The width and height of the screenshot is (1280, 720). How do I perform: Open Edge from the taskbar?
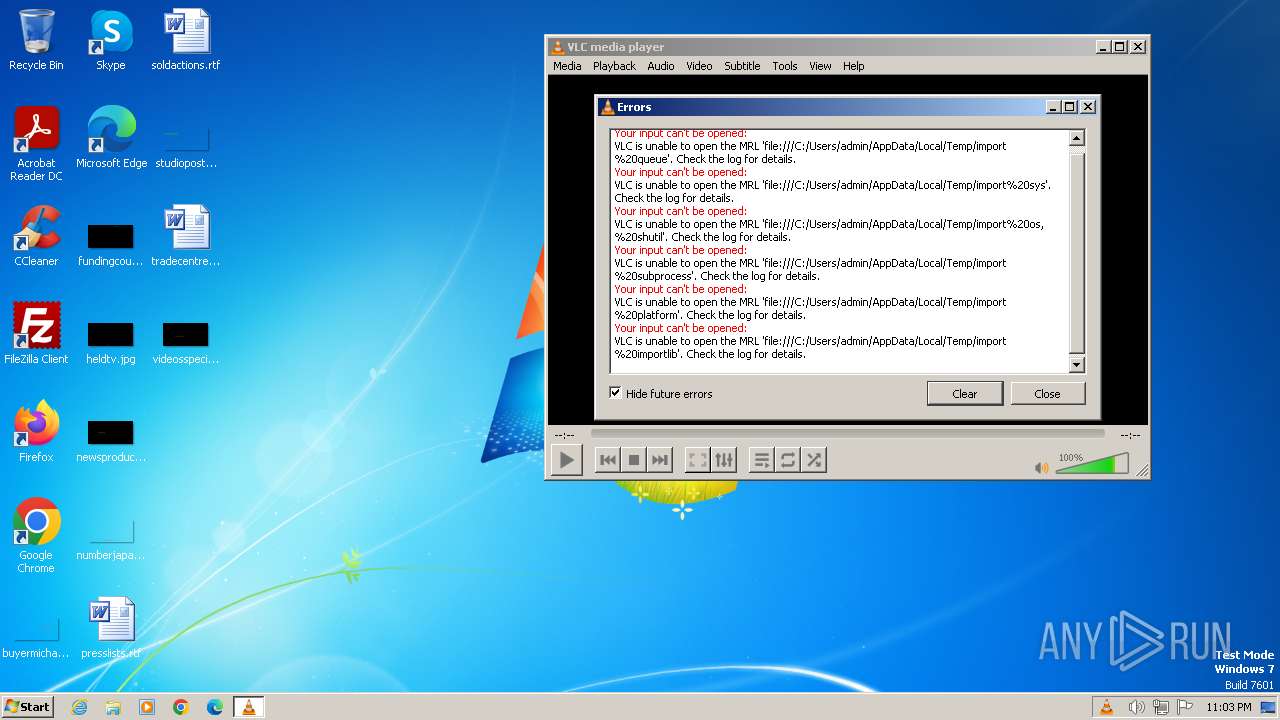[x=215, y=707]
